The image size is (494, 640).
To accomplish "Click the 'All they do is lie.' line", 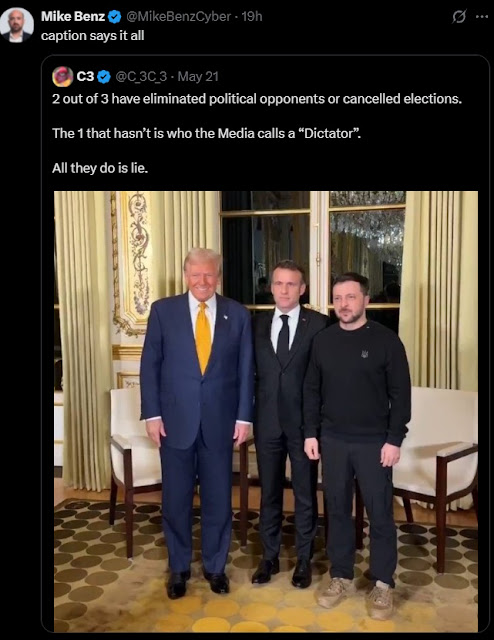I will (x=100, y=168).
